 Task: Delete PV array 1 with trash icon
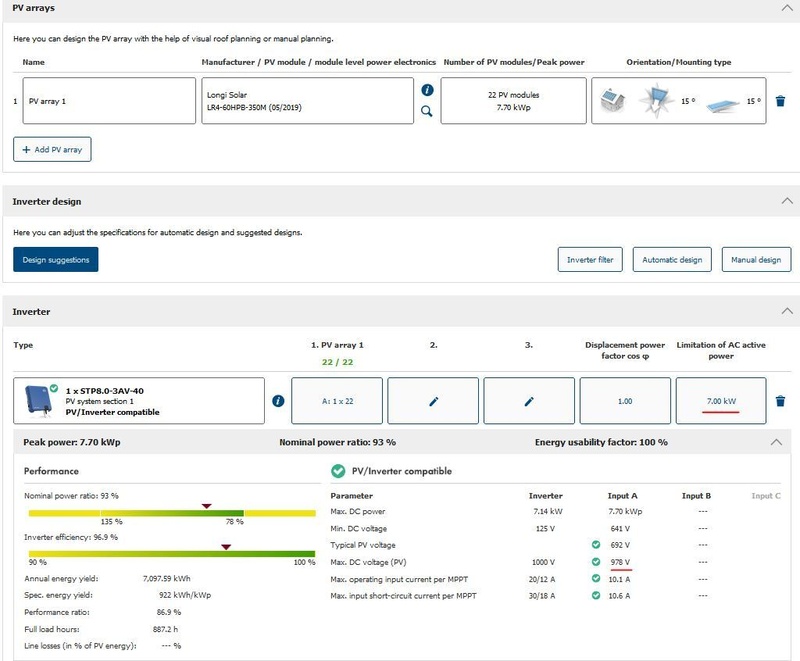coord(780,101)
